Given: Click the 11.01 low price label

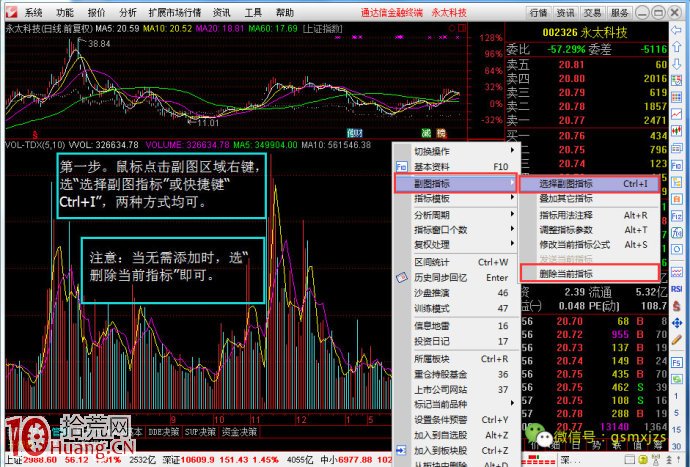Looking at the screenshot, I should pyautogui.click(x=208, y=122).
